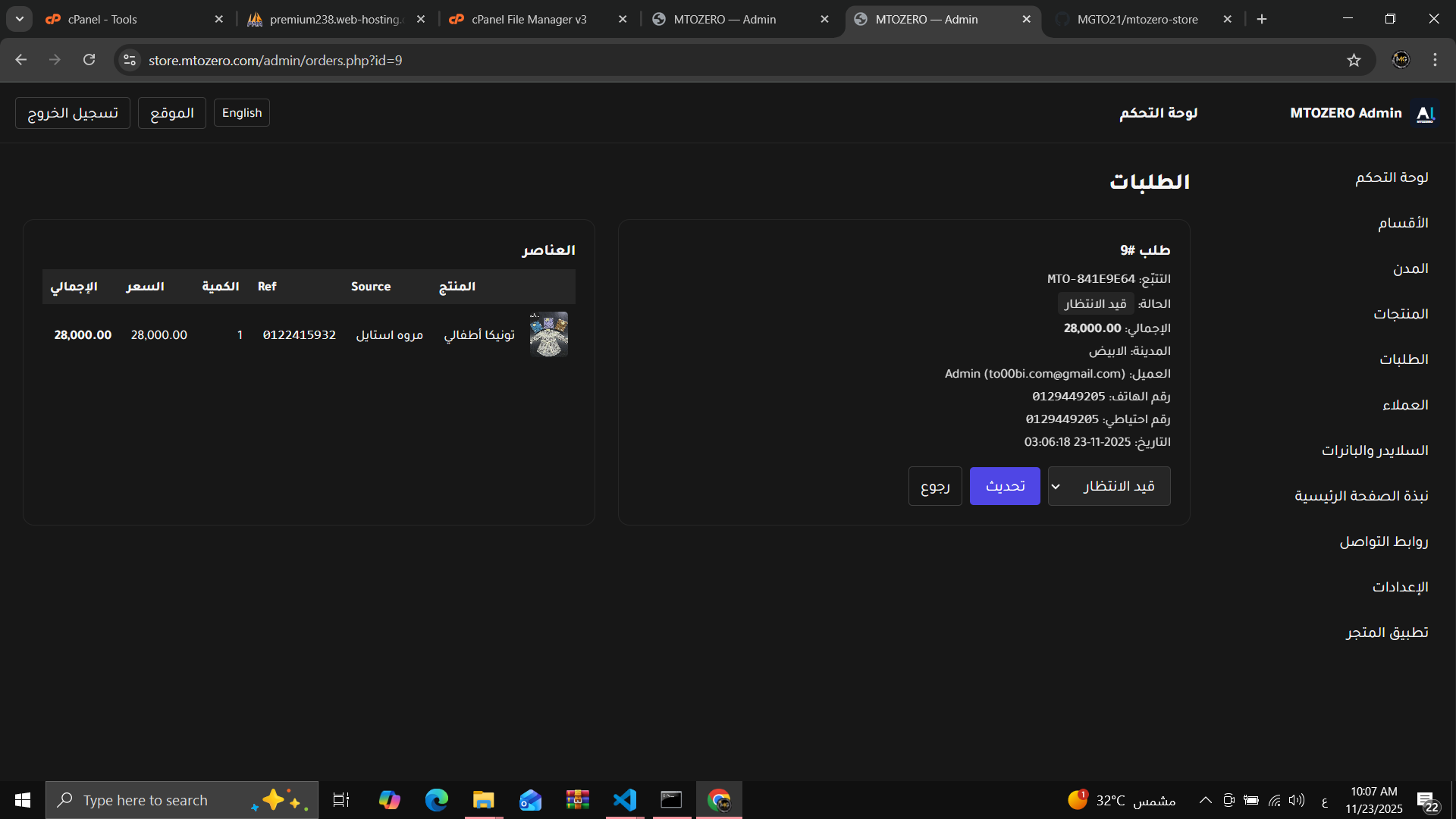The width and height of the screenshot is (1456, 819).
Task: Click the product thumbnail in the order items
Action: pyautogui.click(x=548, y=334)
